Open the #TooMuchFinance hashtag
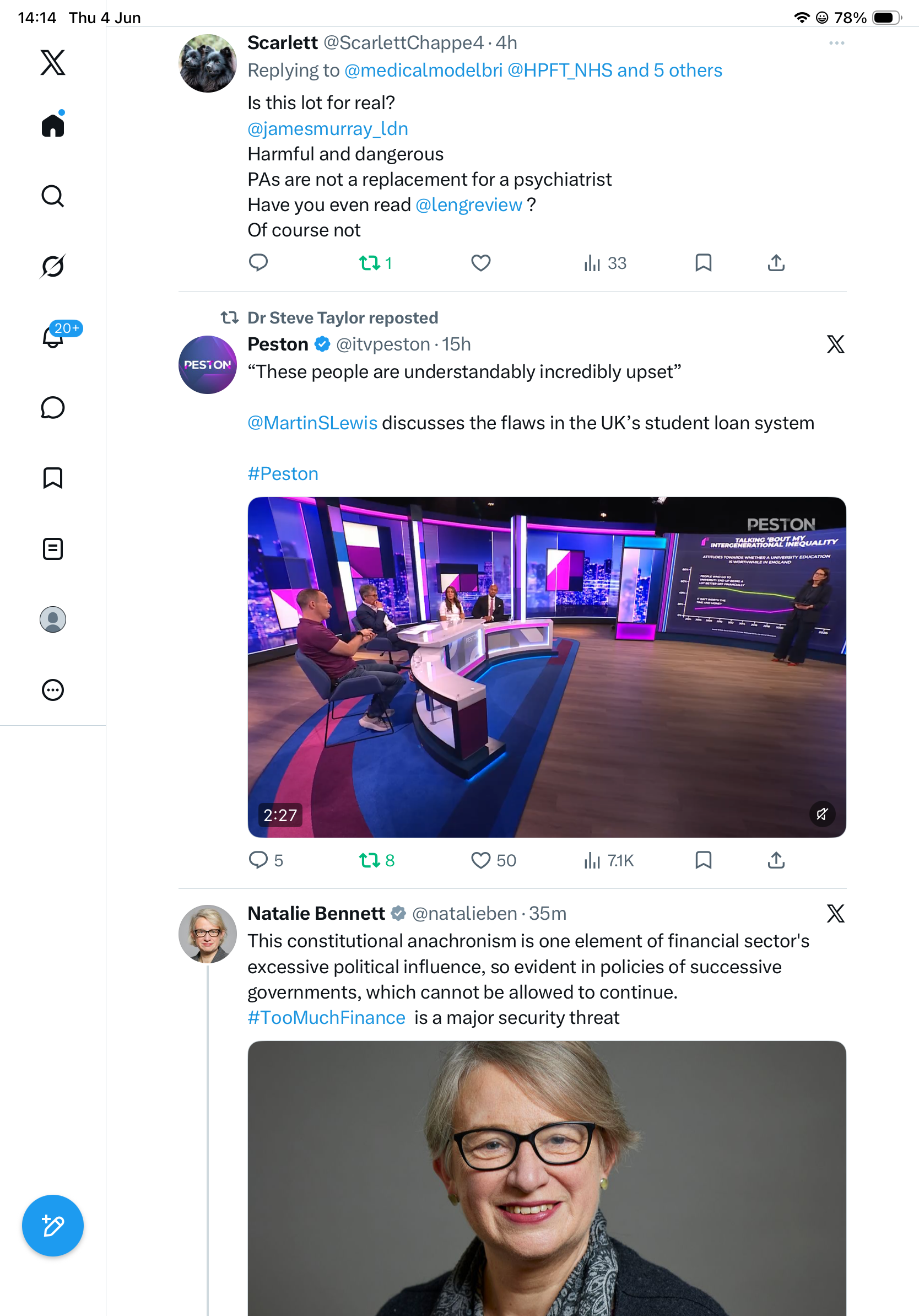This screenshot has width=919, height=1316. pyautogui.click(x=326, y=1017)
